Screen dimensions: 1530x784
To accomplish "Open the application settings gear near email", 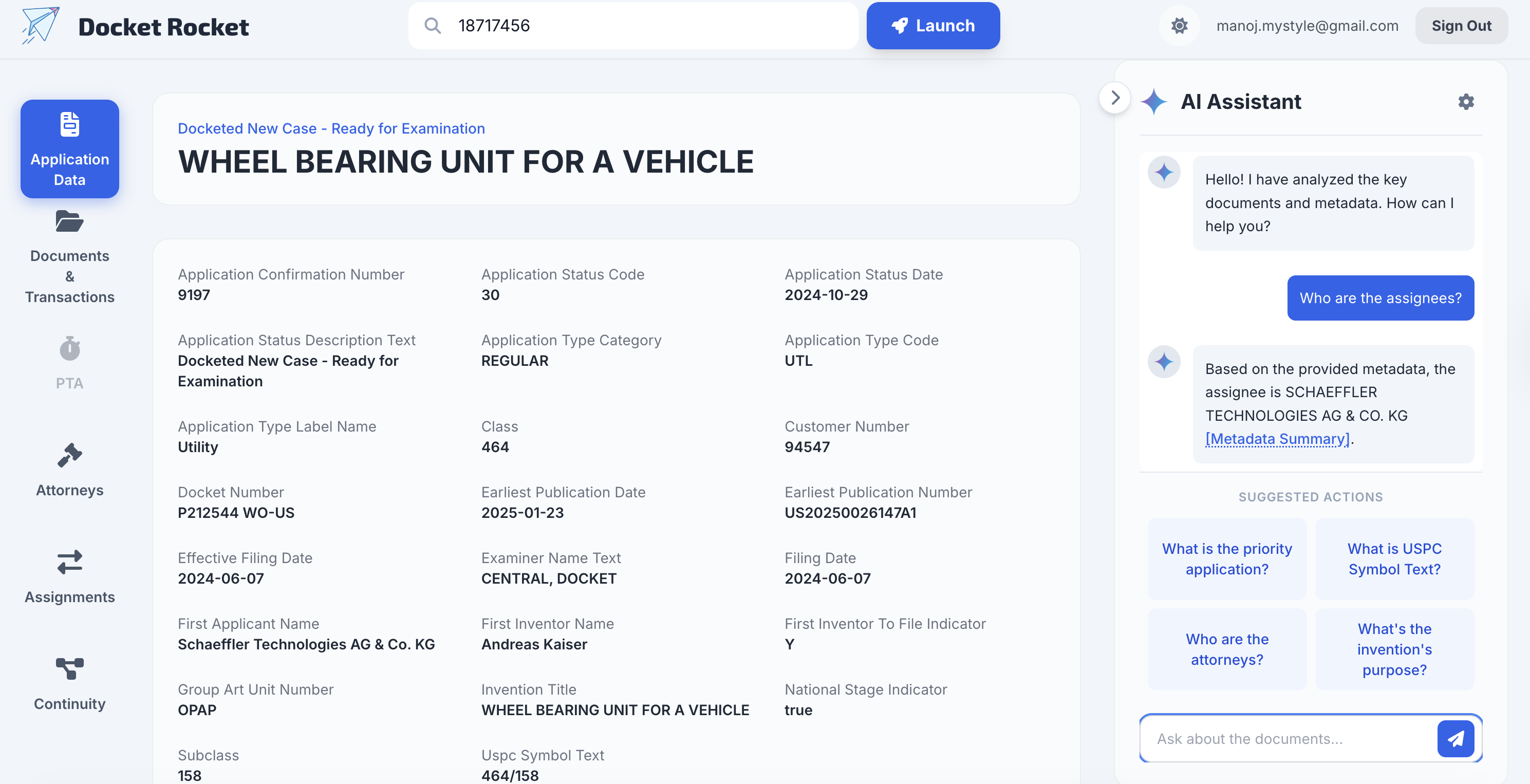I will 1180,26.
